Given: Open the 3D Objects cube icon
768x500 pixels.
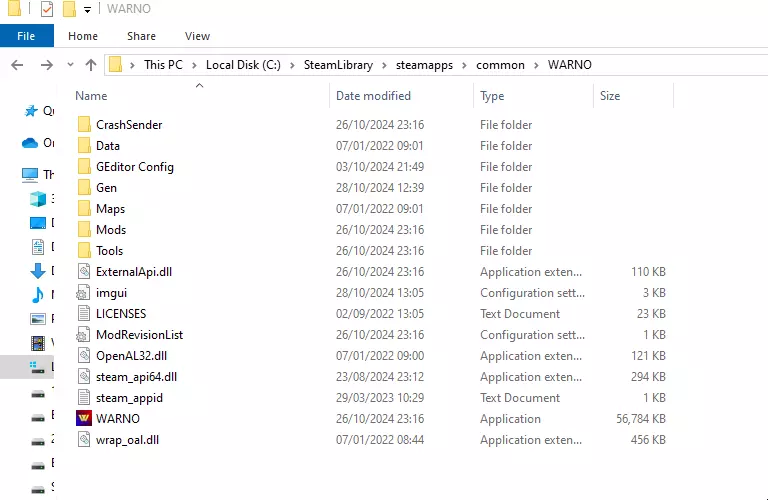Looking at the screenshot, I should point(38,199).
